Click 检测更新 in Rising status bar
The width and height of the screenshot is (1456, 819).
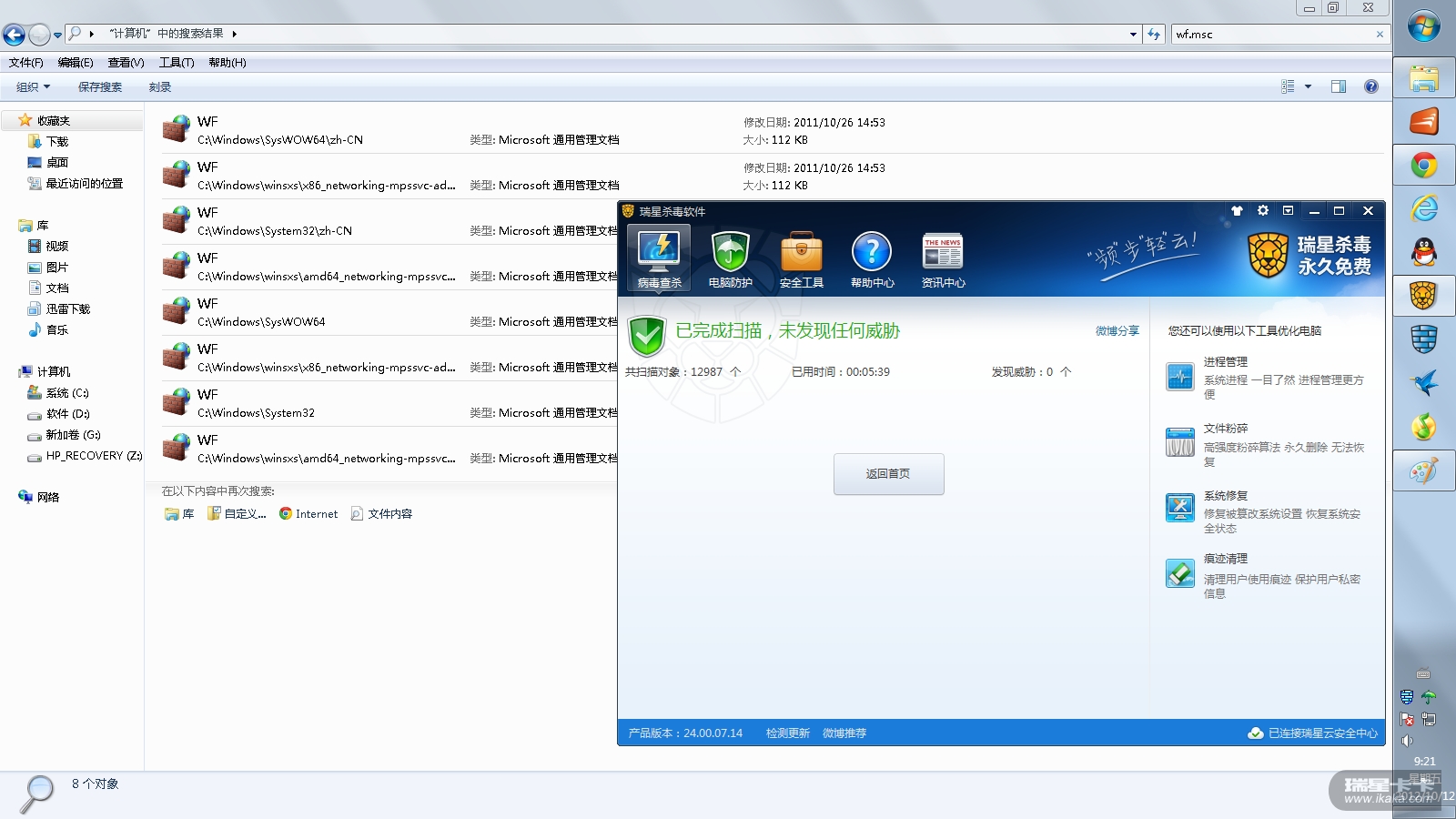[x=787, y=733]
